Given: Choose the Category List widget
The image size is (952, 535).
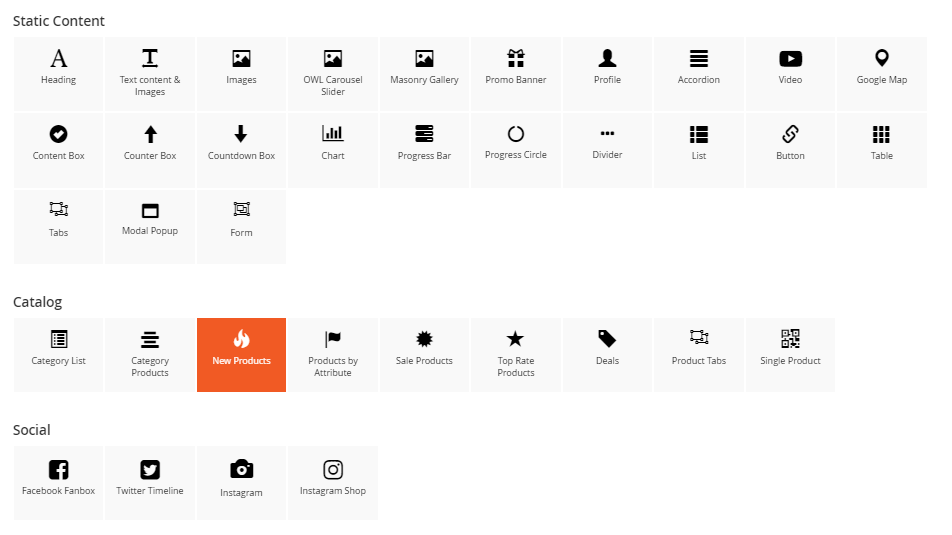Looking at the screenshot, I should [59, 354].
